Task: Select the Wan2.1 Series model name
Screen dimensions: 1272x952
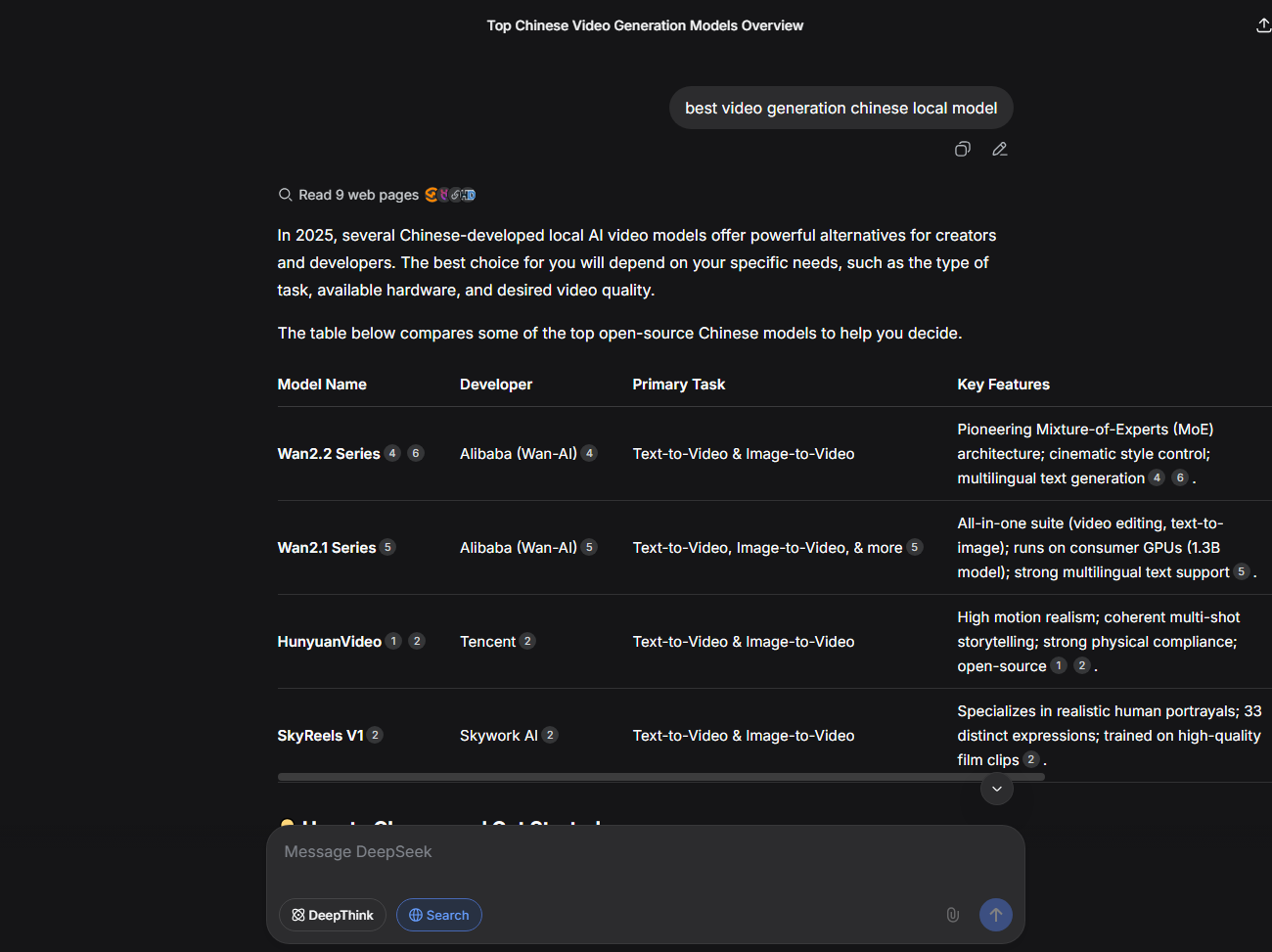Action: (327, 548)
